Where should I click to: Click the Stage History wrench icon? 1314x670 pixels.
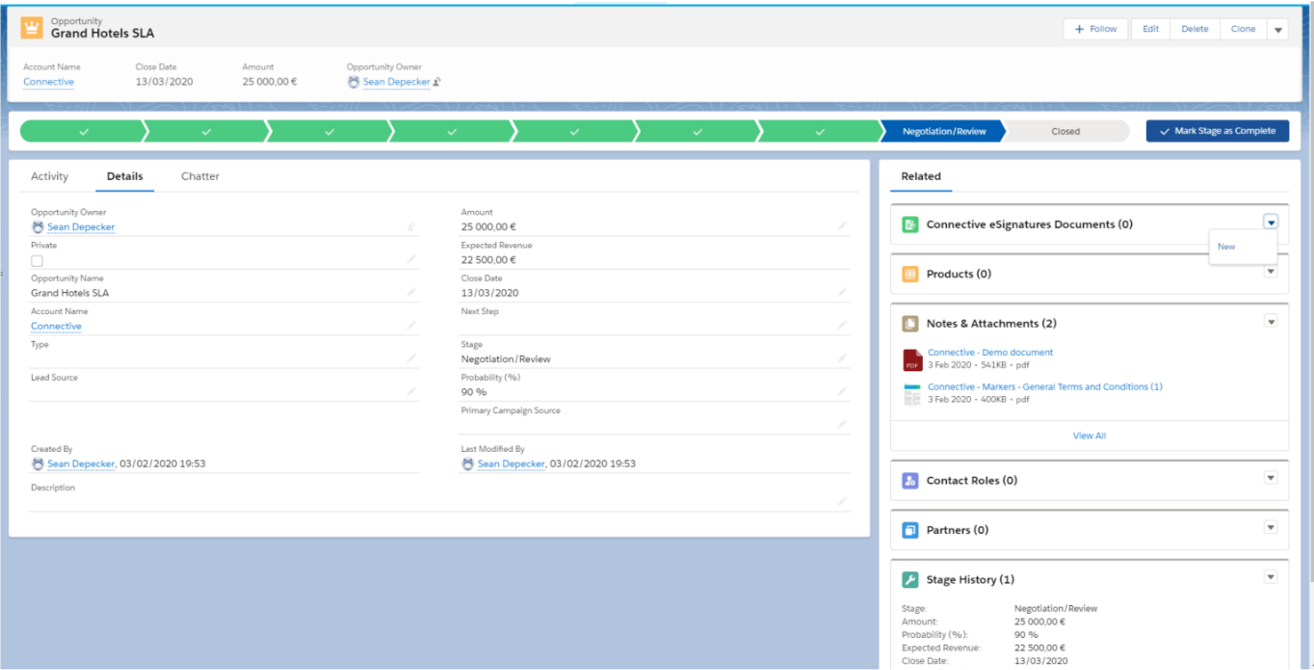tap(910, 580)
